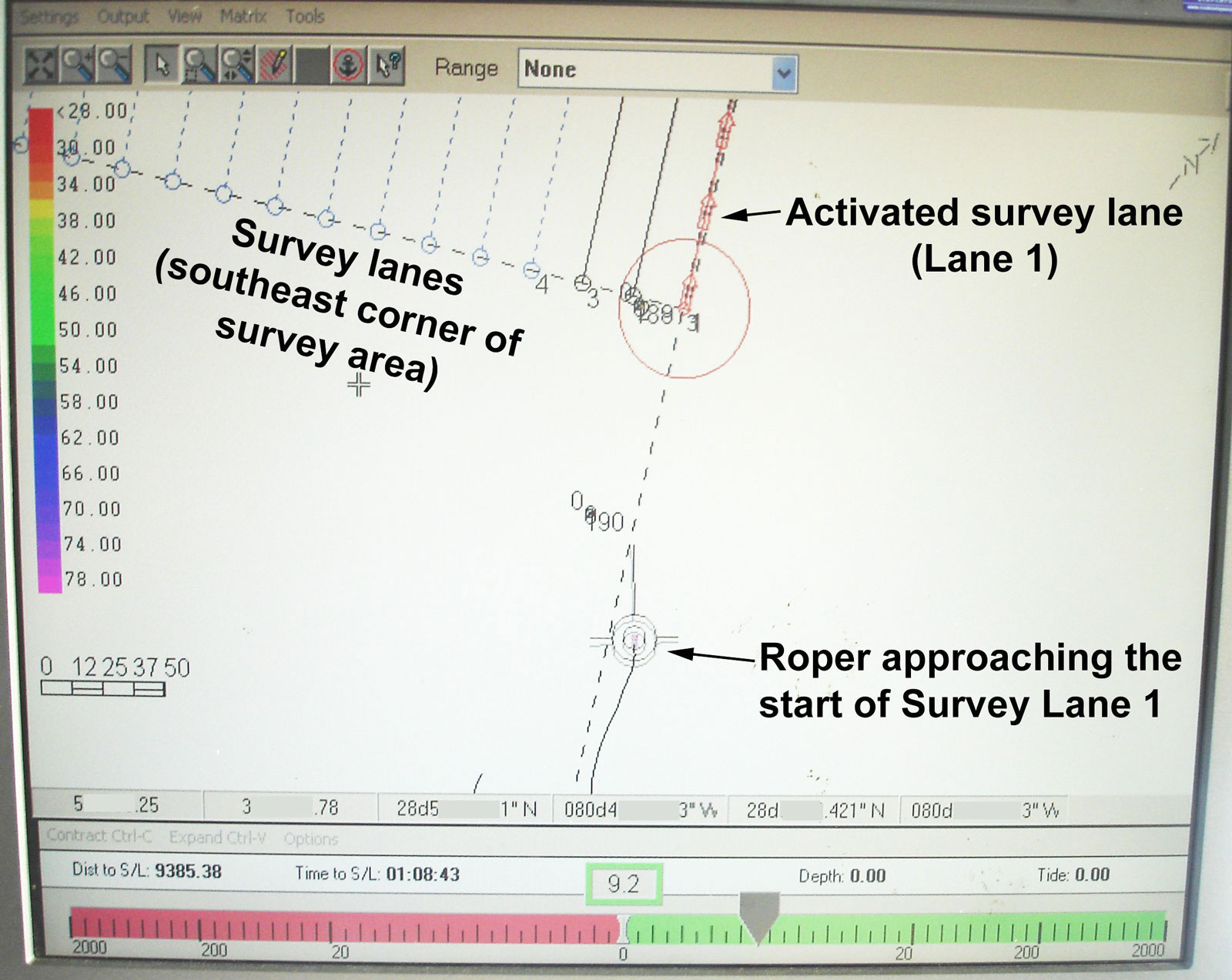Click the Tide 0.00 readout
The image size is (1232, 980).
pyautogui.click(x=1073, y=875)
